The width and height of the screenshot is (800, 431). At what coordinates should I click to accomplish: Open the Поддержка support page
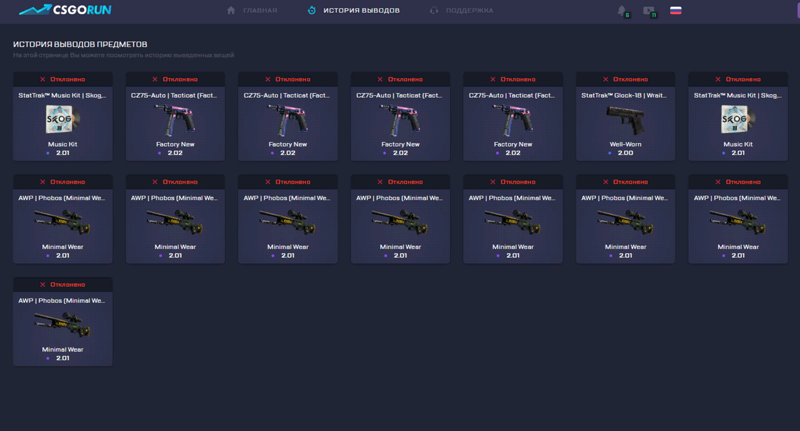pyautogui.click(x=469, y=11)
